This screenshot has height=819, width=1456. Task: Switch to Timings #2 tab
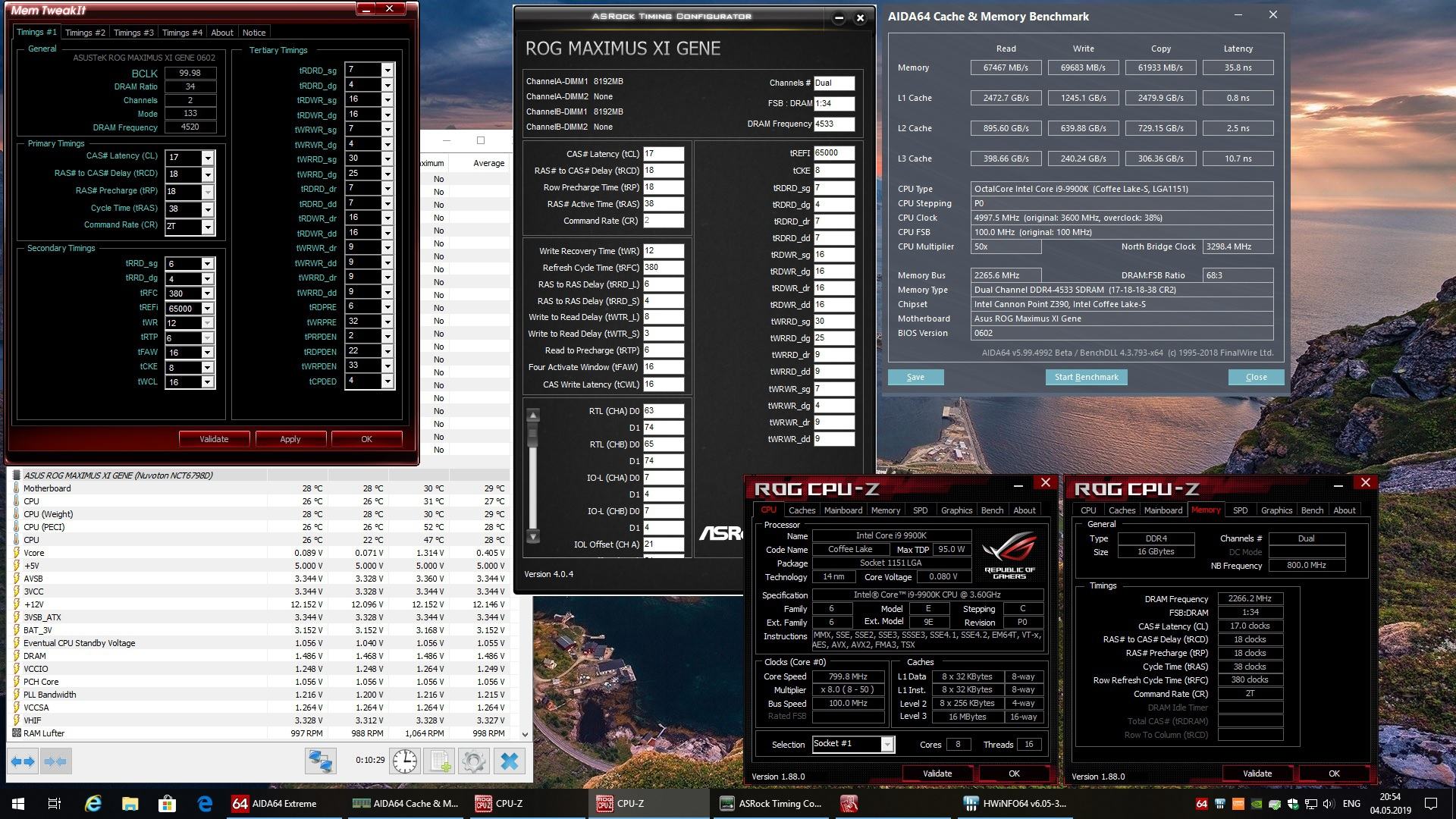coord(85,33)
